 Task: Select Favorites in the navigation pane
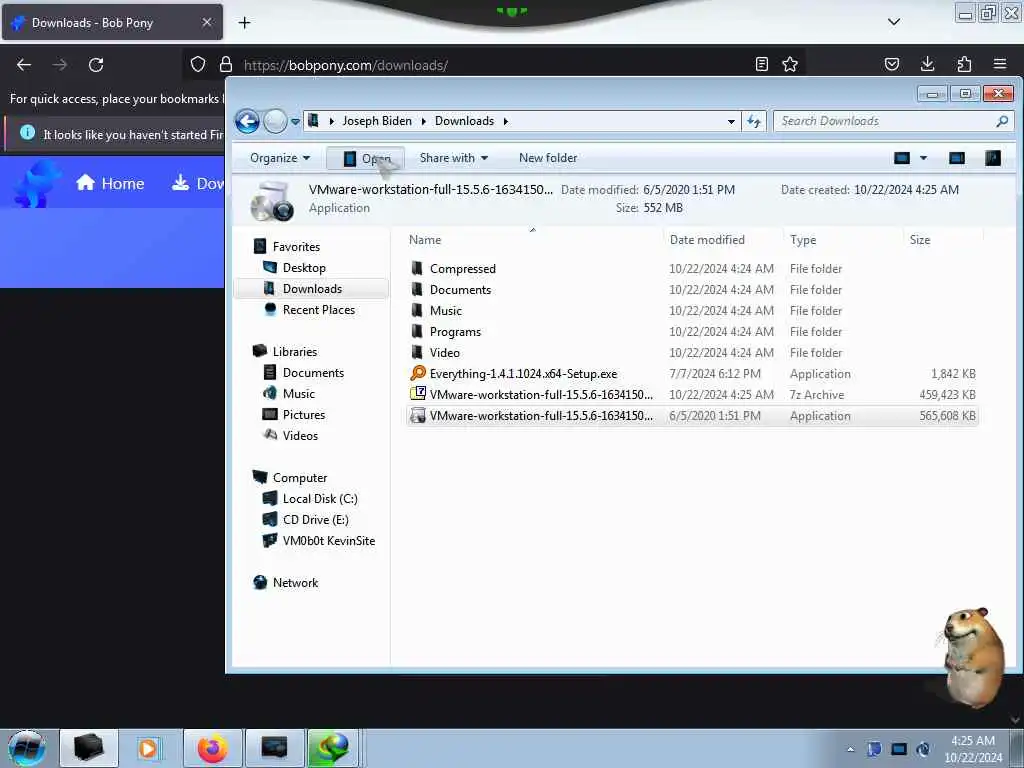click(296, 247)
